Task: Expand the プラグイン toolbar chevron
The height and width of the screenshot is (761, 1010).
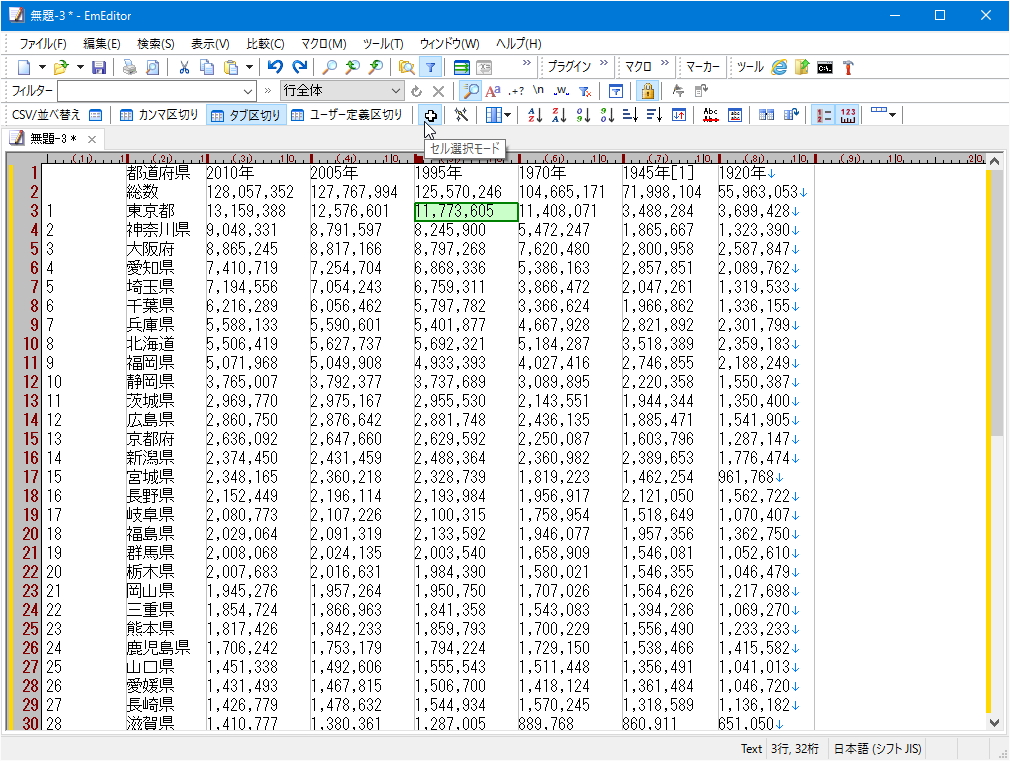Action: click(x=604, y=63)
